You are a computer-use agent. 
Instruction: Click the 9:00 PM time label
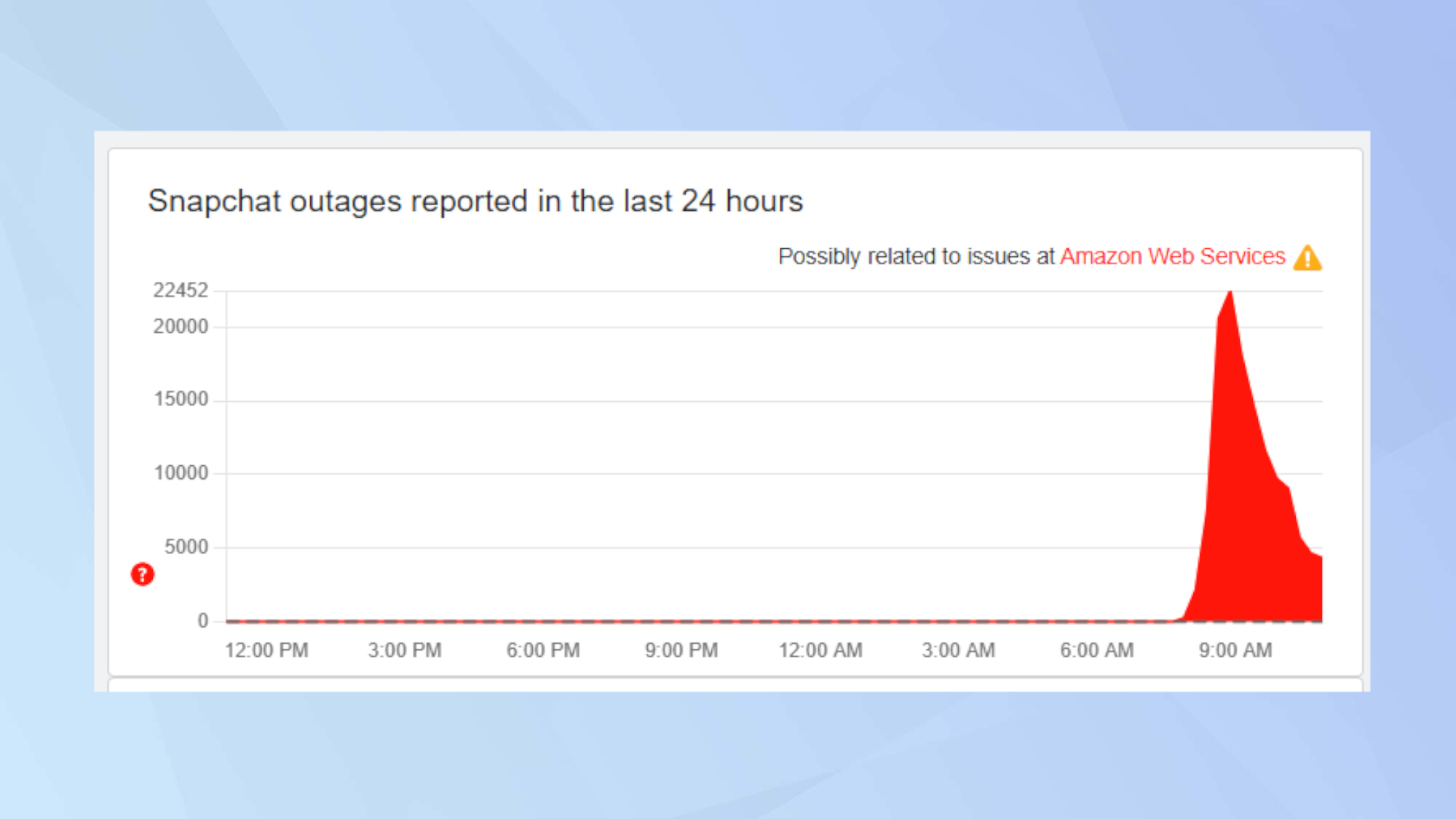point(681,650)
